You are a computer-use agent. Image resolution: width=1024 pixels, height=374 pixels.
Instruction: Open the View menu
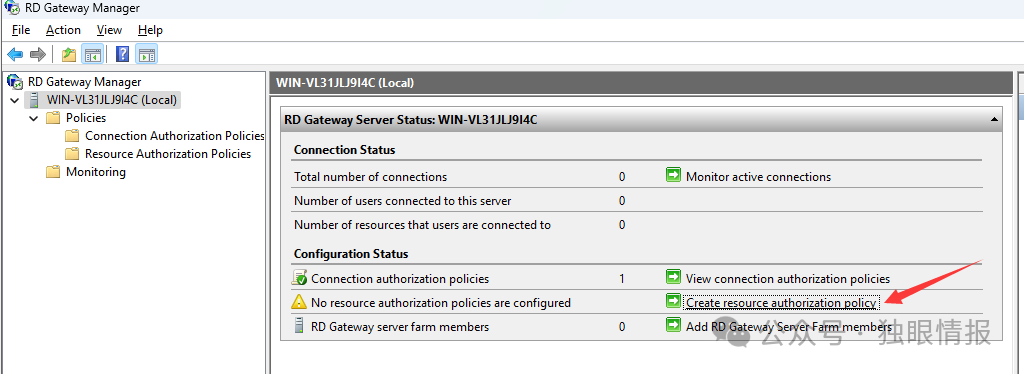[109, 30]
